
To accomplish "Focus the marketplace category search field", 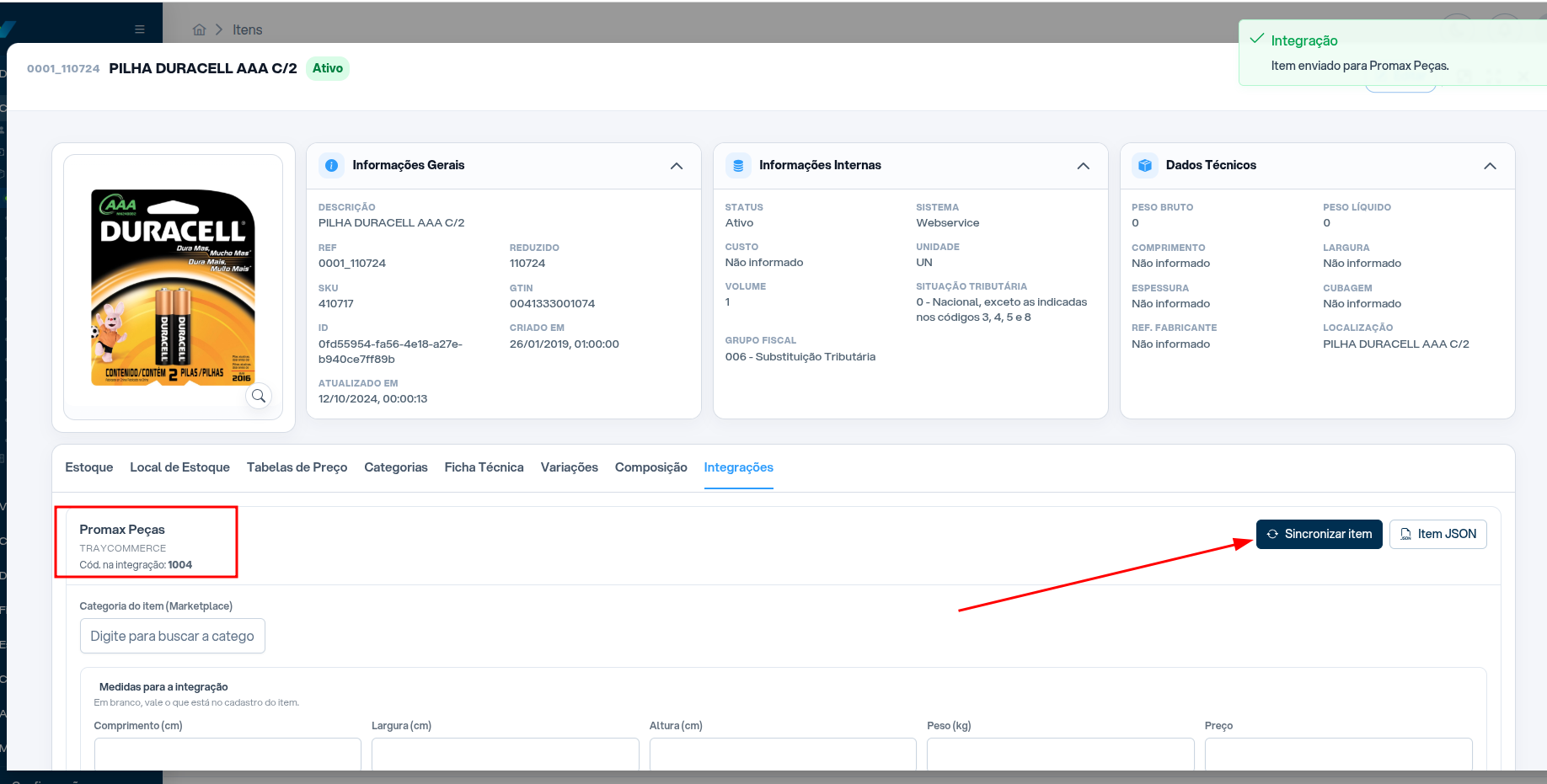I will 173,636.
